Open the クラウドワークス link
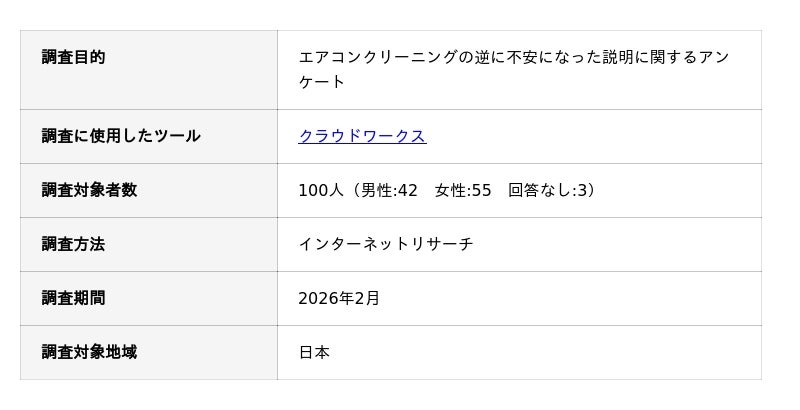The width and height of the screenshot is (800, 410). coord(362,136)
